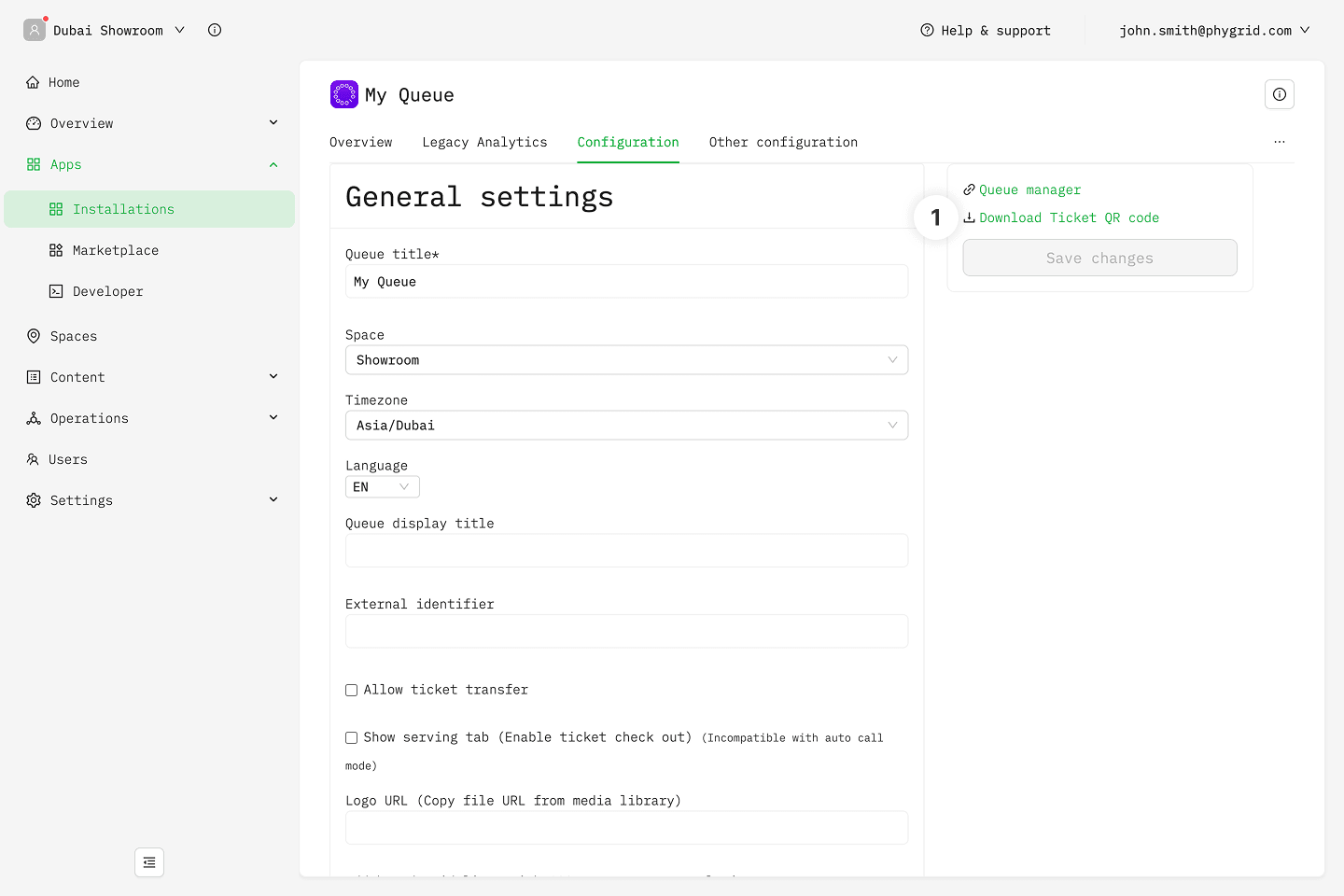This screenshot has height=896, width=1344.
Task: Go to Home in the sidebar
Action: coord(63,82)
